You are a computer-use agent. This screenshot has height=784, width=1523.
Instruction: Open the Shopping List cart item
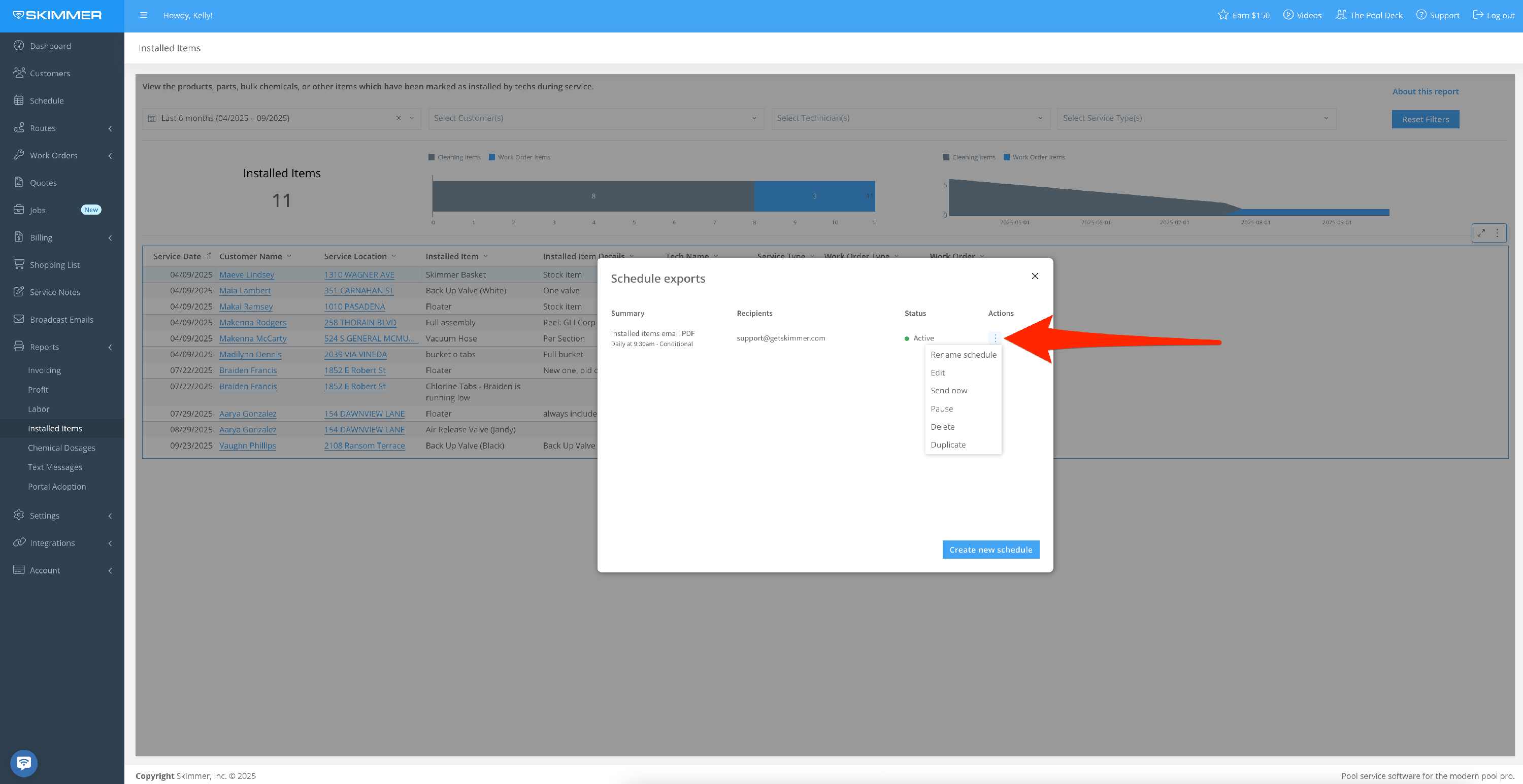54,265
